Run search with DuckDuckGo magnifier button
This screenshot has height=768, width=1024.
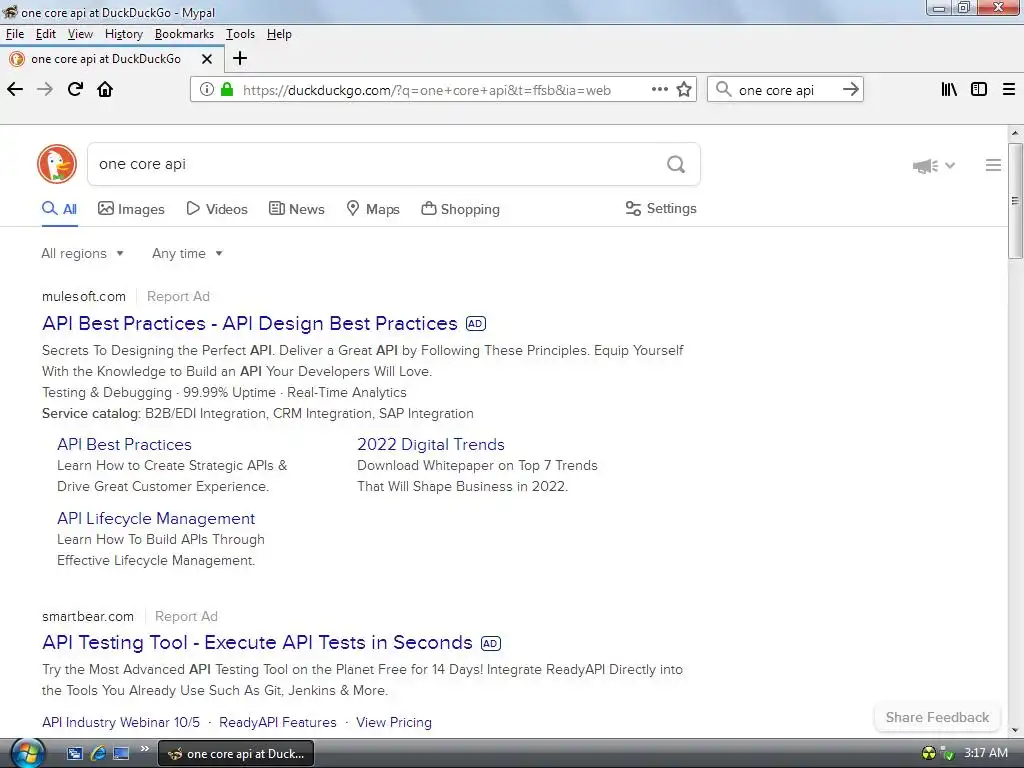tap(676, 164)
